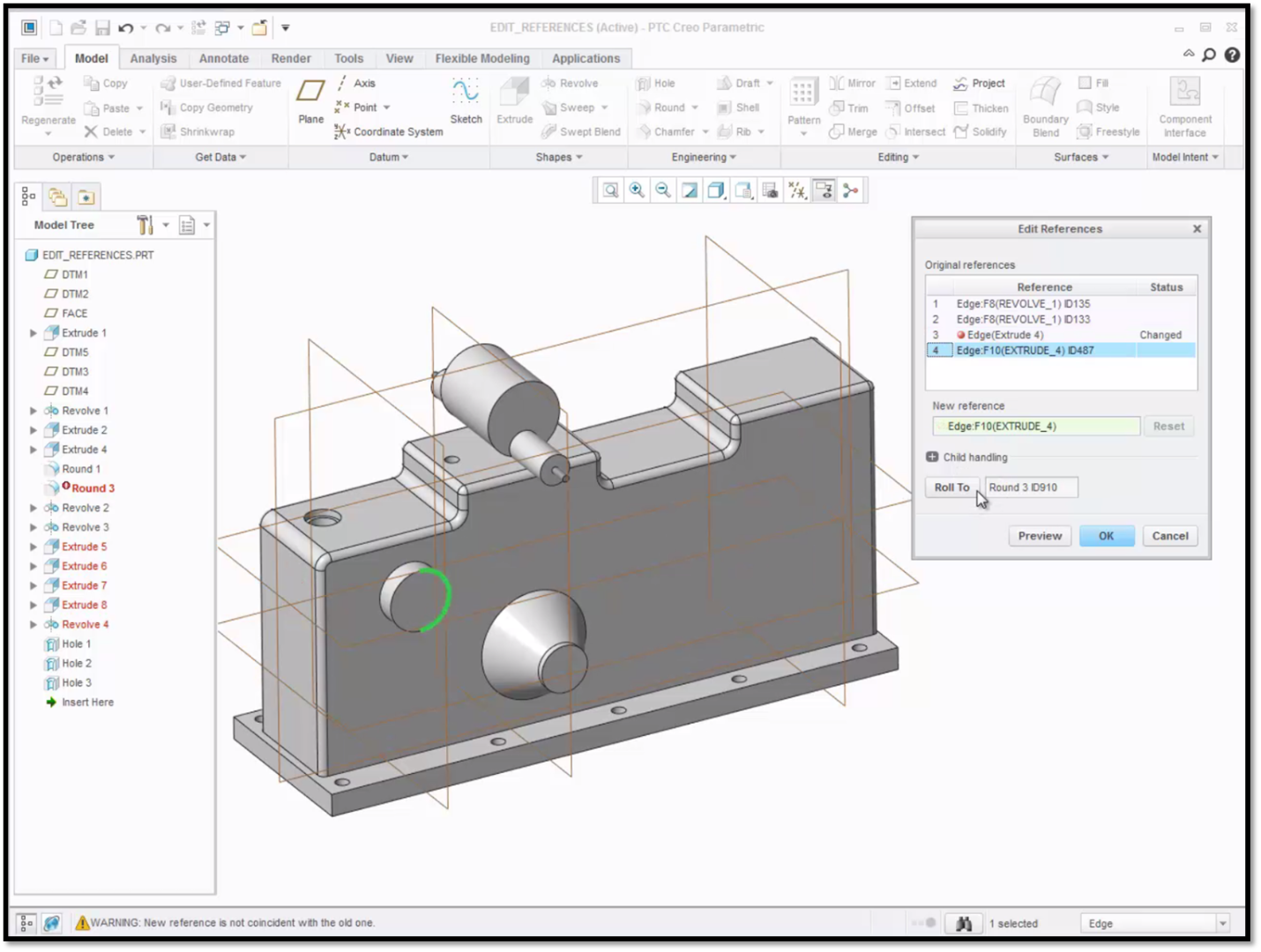The image size is (1261, 952).
Task: Click the Folder Browser tab icon
Action: click(57, 197)
